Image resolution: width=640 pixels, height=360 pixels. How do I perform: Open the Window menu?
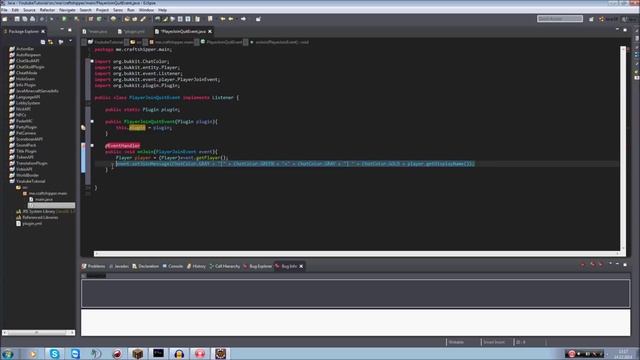click(147, 9)
